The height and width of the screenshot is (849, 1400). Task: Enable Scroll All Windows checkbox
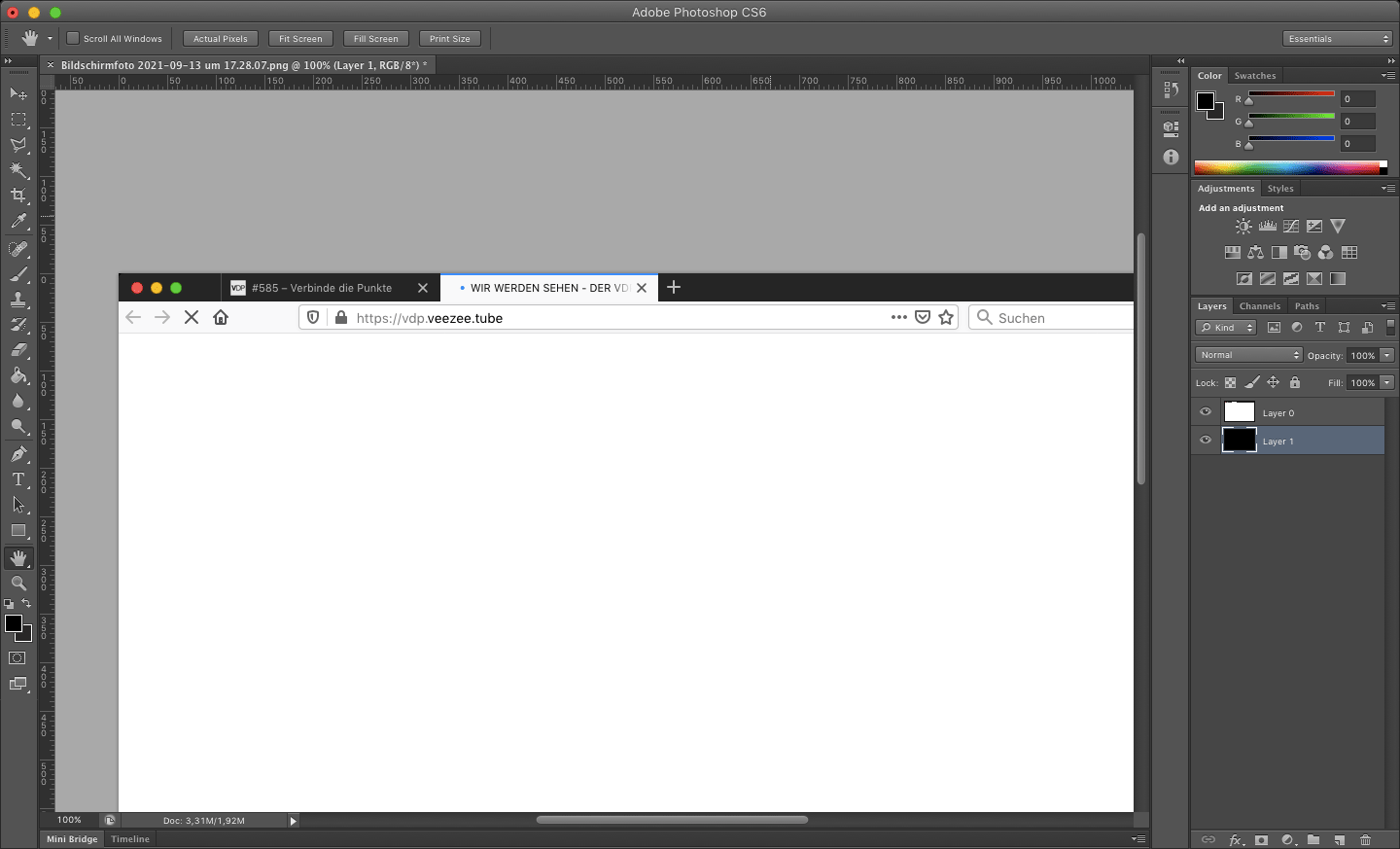(73, 39)
